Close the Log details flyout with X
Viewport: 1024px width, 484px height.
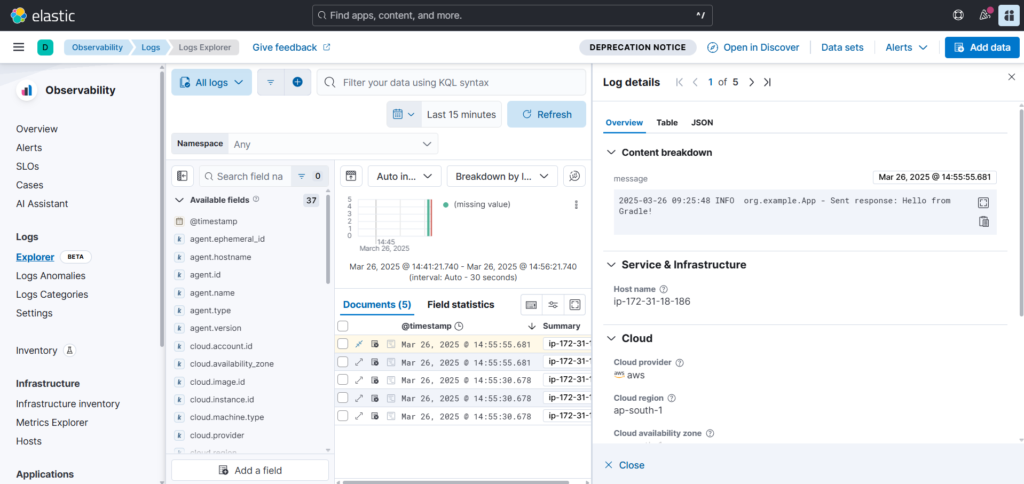coord(1012,77)
